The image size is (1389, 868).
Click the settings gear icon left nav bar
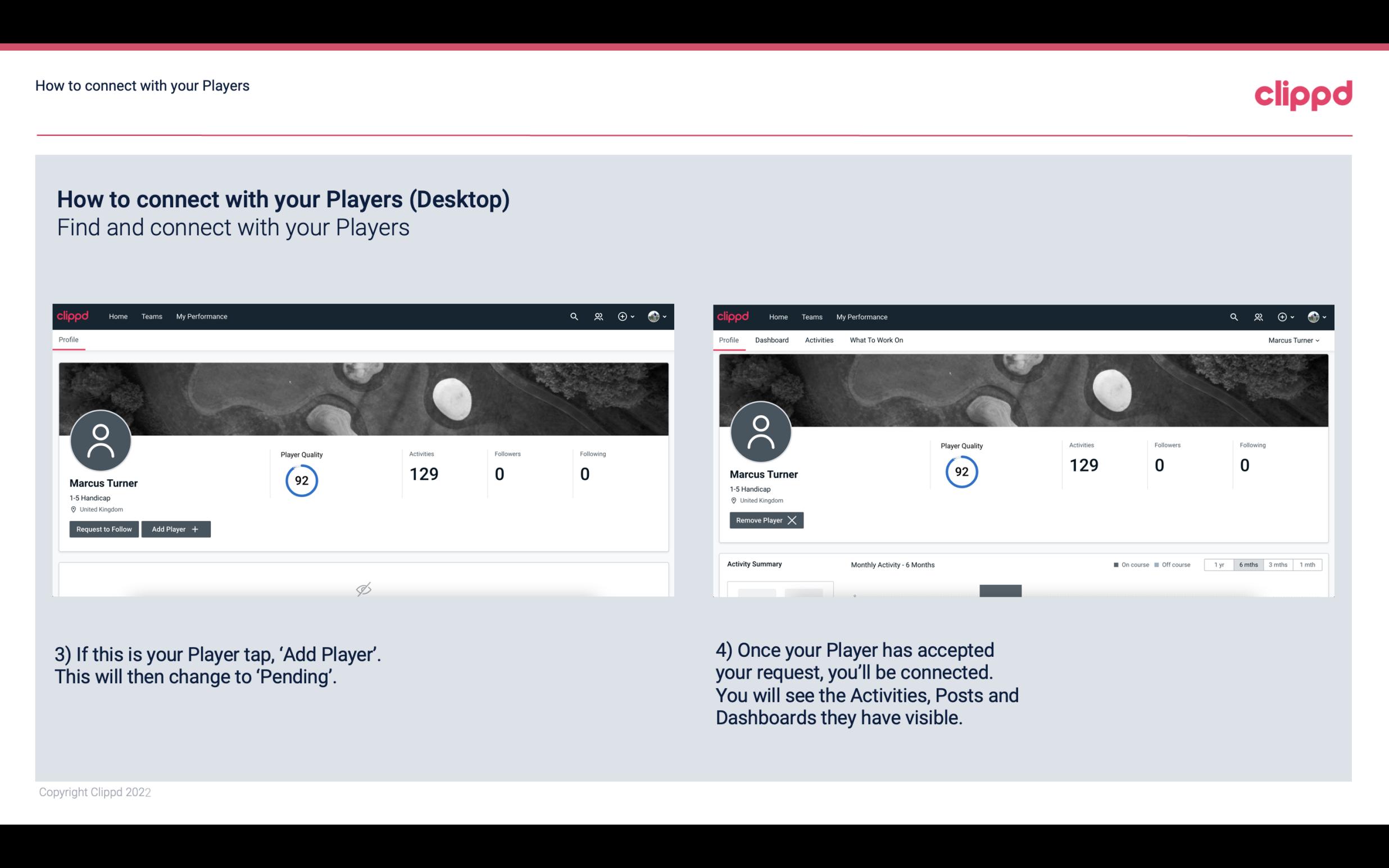(x=622, y=316)
